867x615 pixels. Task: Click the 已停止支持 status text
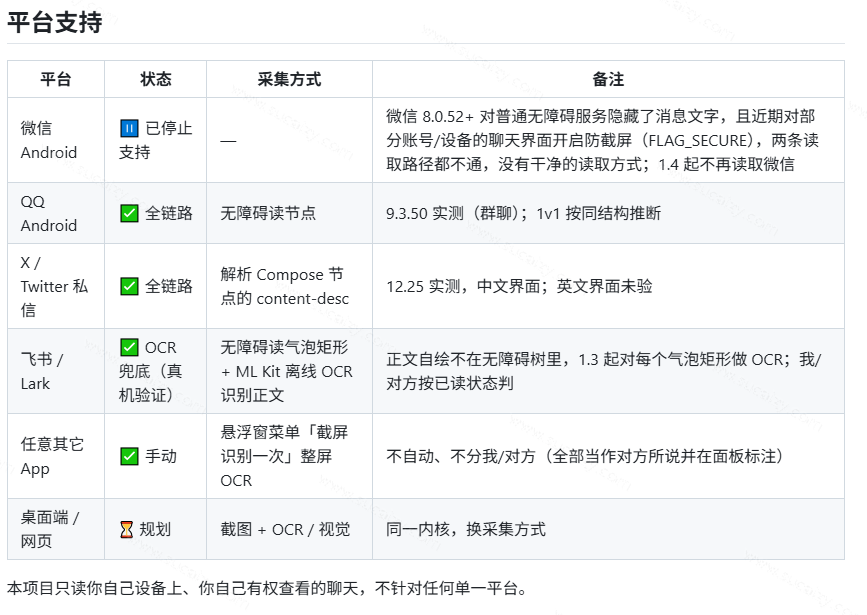155,140
